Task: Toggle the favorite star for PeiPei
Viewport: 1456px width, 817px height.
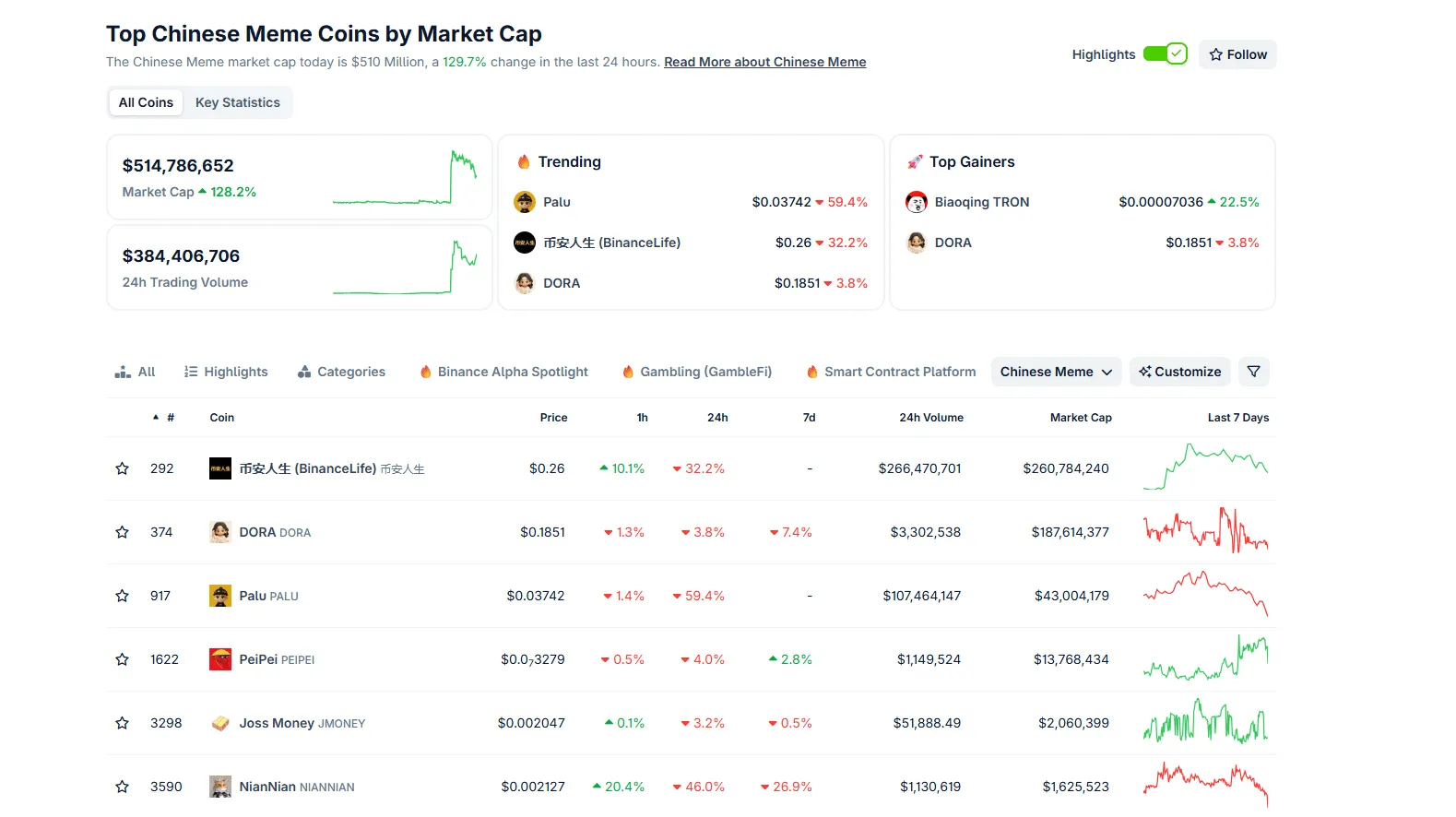Action: [122, 659]
